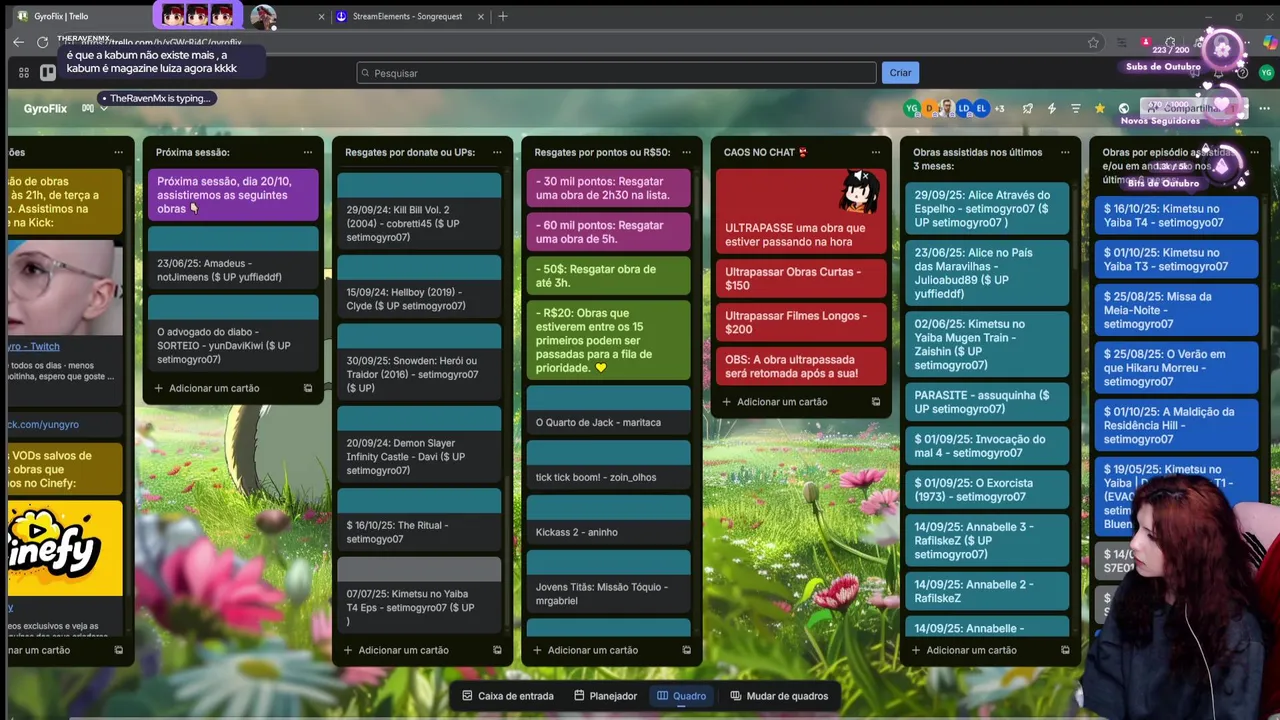Toggle the board favorite star
This screenshot has width=1280, height=720.
(1100, 108)
